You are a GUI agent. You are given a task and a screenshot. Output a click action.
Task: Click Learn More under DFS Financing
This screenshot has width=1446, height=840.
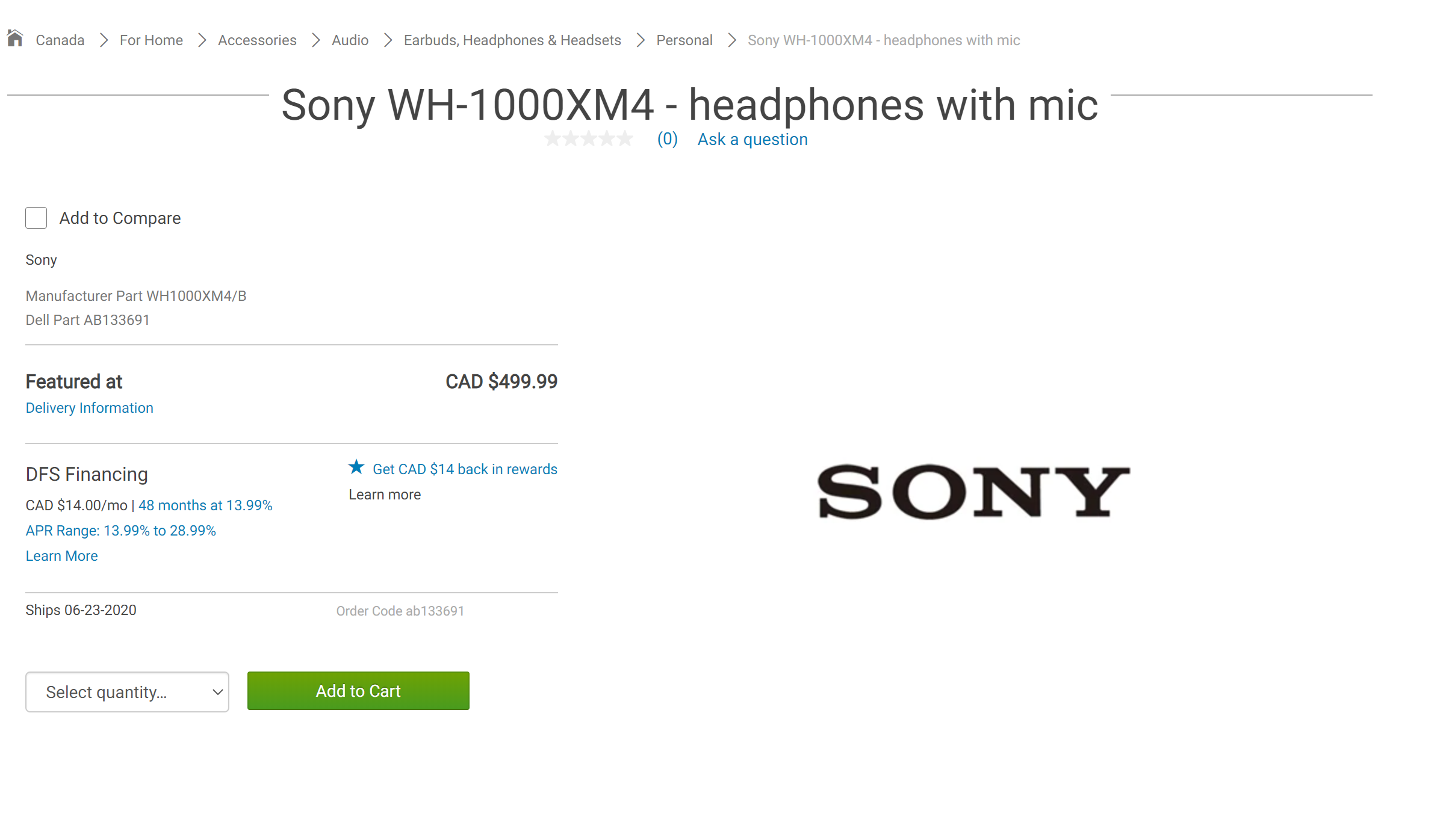click(61, 556)
